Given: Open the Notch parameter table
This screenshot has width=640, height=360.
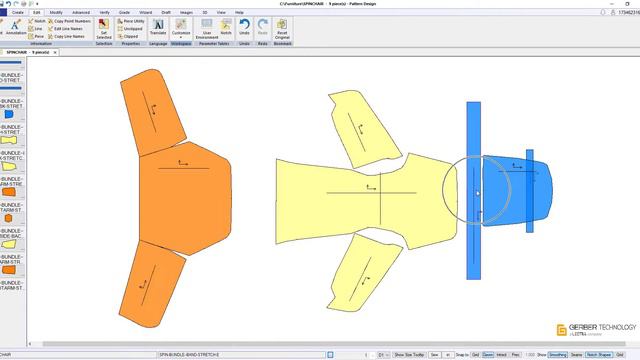Looking at the screenshot, I should [x=226, y=27].
